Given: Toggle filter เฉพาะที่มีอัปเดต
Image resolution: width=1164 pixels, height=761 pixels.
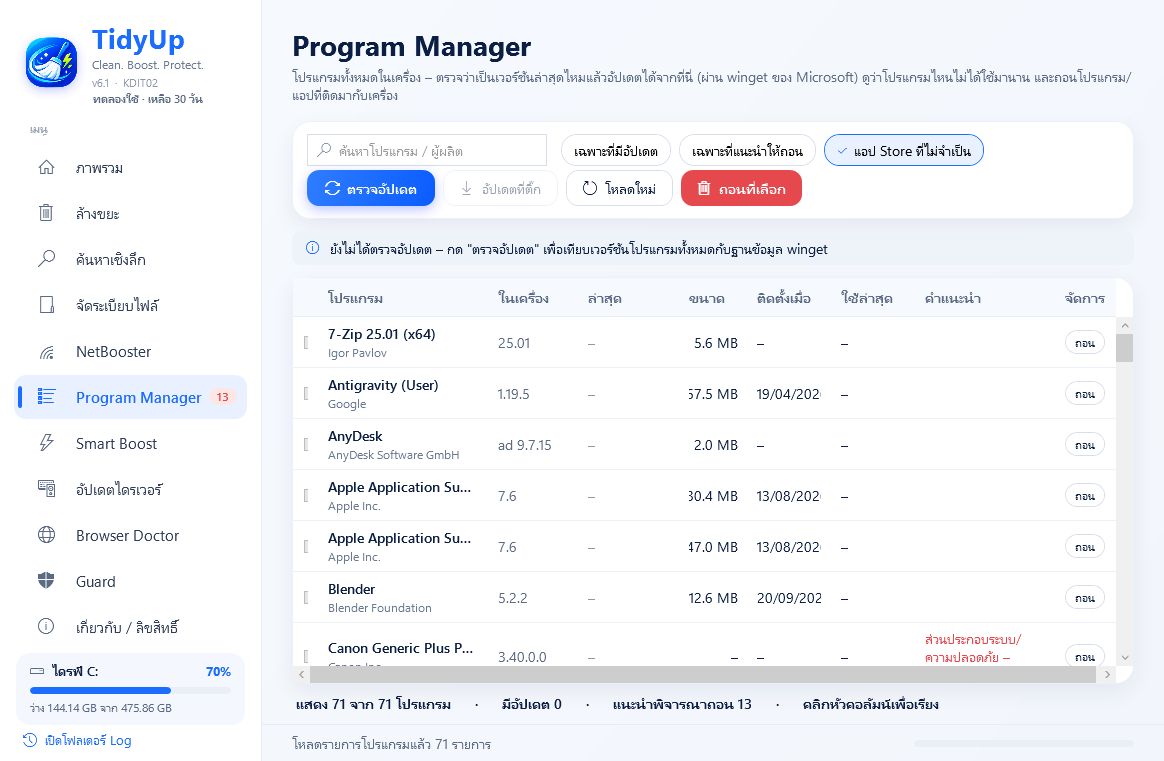Looking at the screenshot, I should pos(615,151).
